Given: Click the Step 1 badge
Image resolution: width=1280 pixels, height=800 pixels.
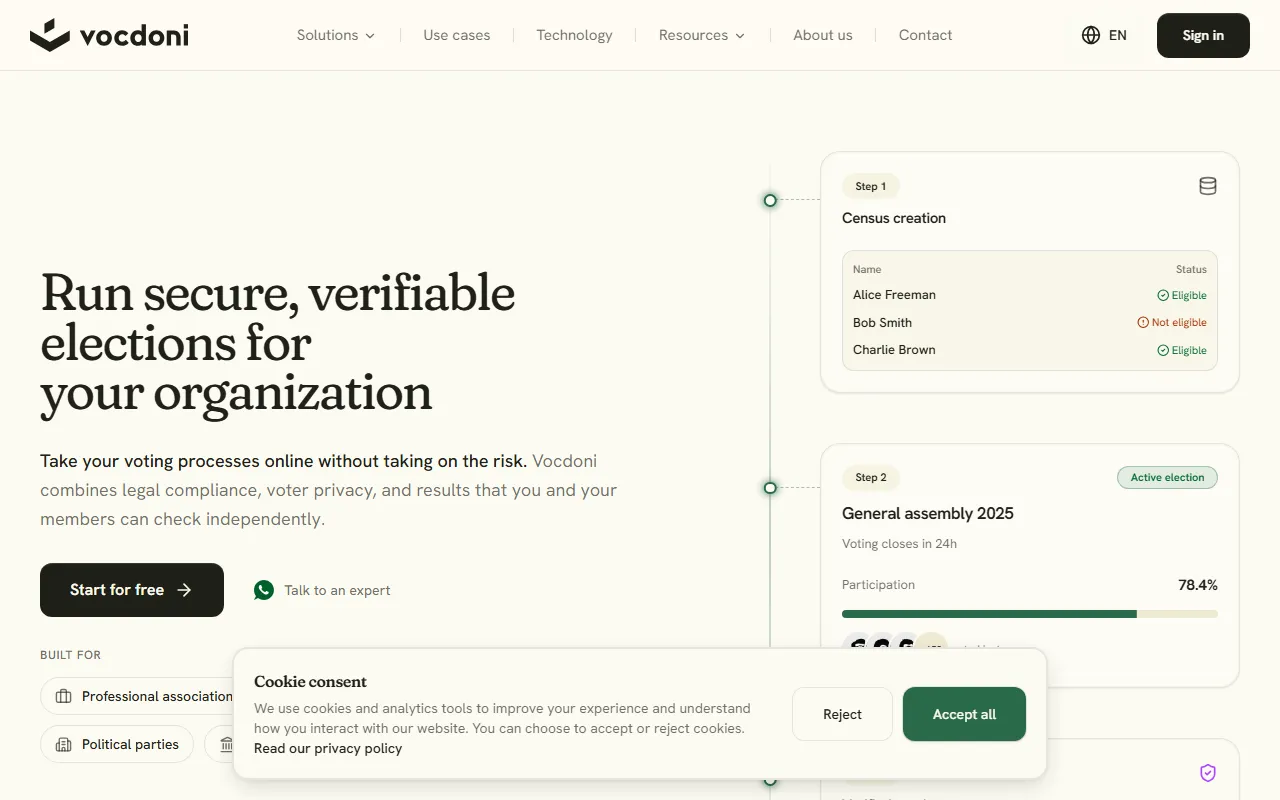Looking at the screenshot, I should [x=870, y=186].
